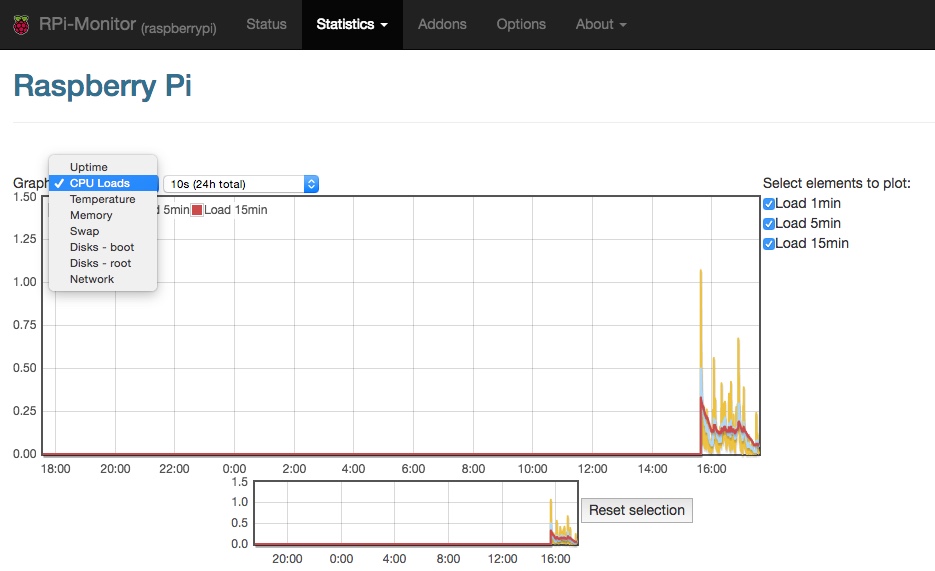The image size is (935, 571).
Task: Expand the Statistics dropdown menu
Action: [352, 24]
